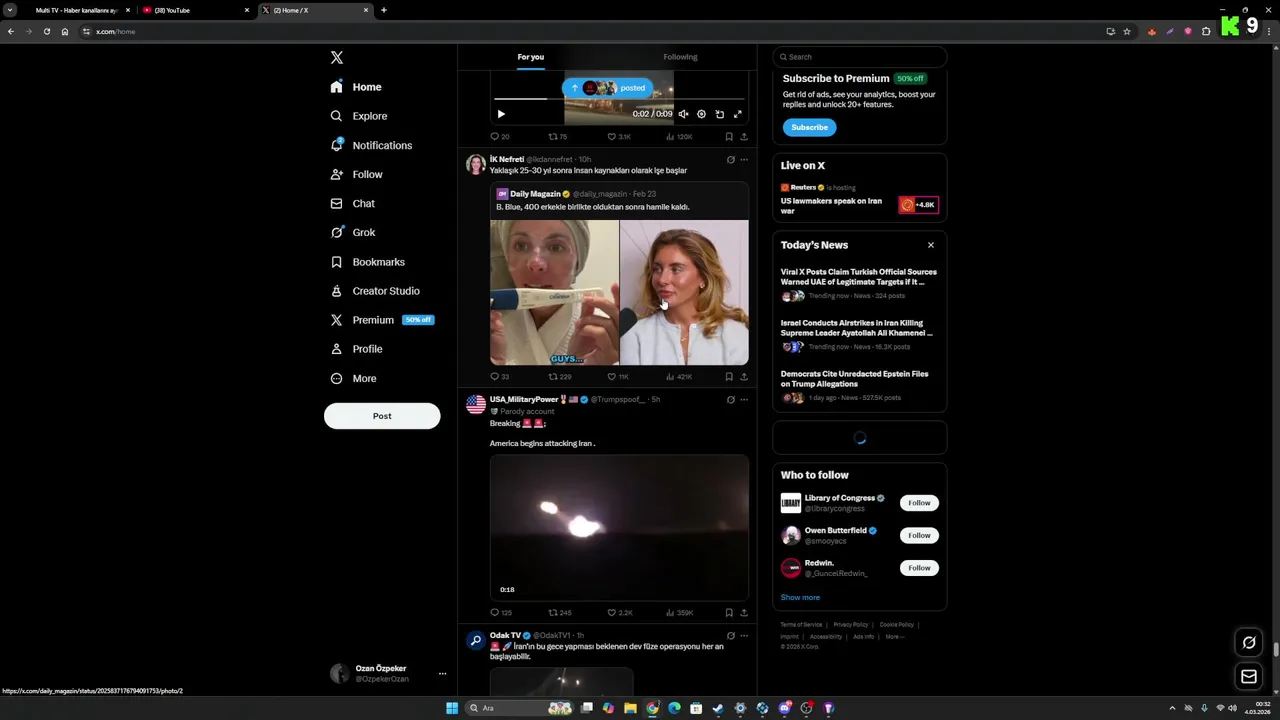Switch to the Following tab

coord(680,57)
